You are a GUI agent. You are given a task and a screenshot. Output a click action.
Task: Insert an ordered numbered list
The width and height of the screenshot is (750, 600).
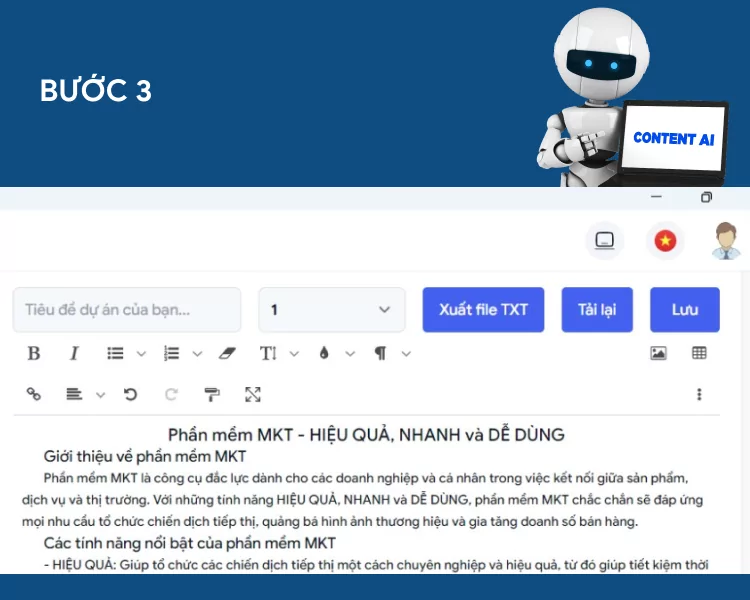click(171, 354)
